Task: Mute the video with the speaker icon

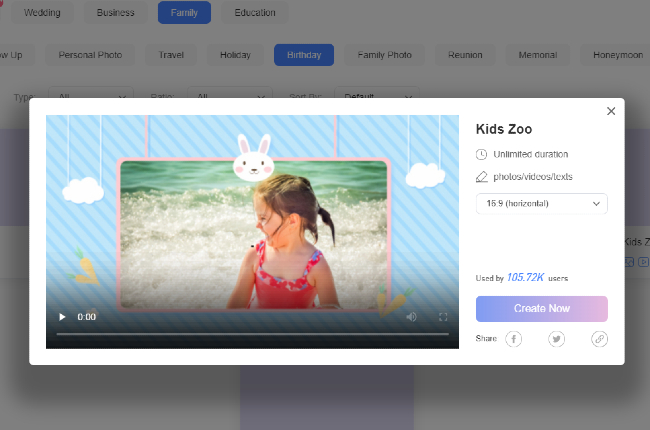Action: [411, 317]
